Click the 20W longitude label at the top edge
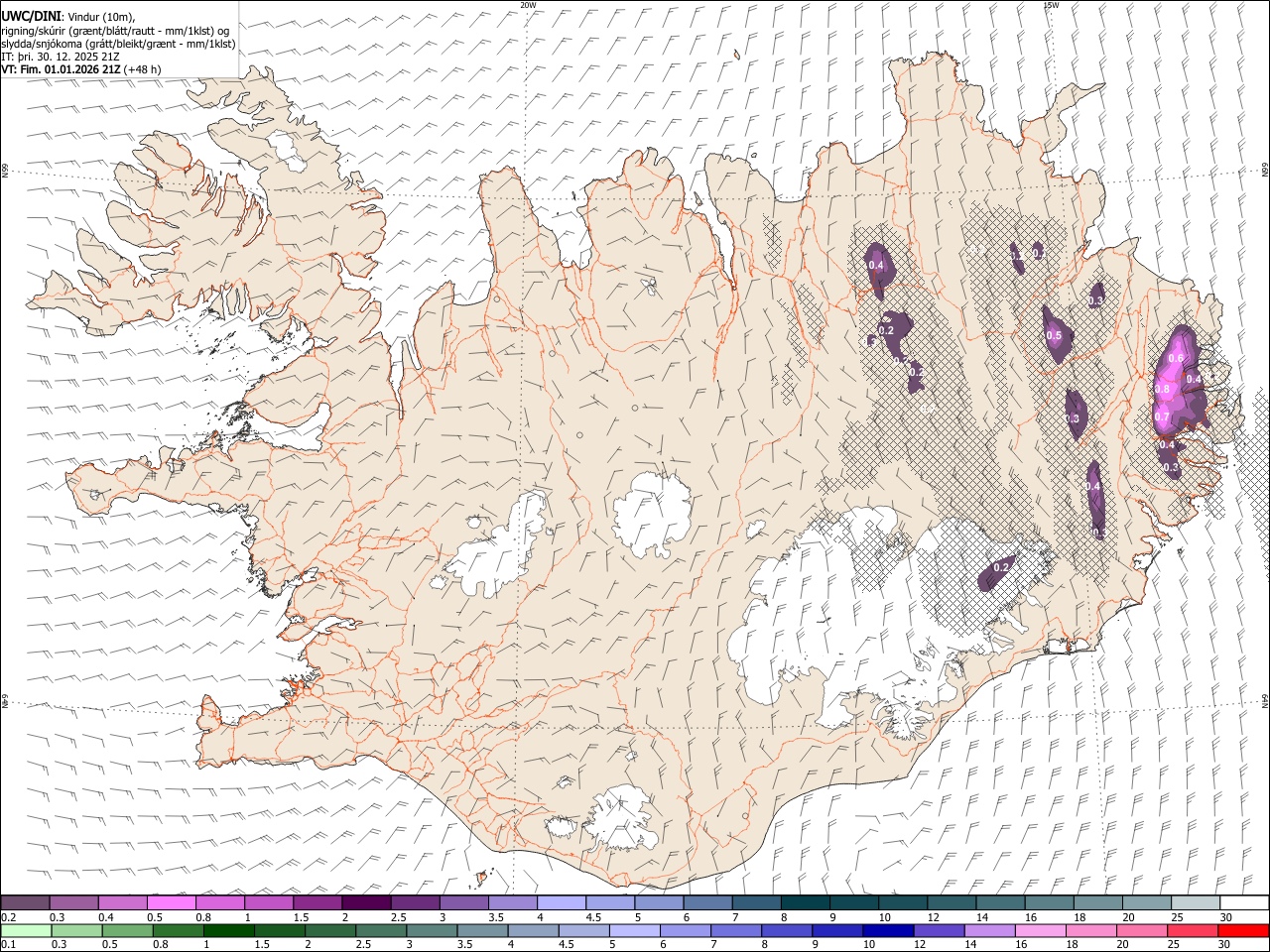This screenshot has width=1270, height=952. coord(528,4)
